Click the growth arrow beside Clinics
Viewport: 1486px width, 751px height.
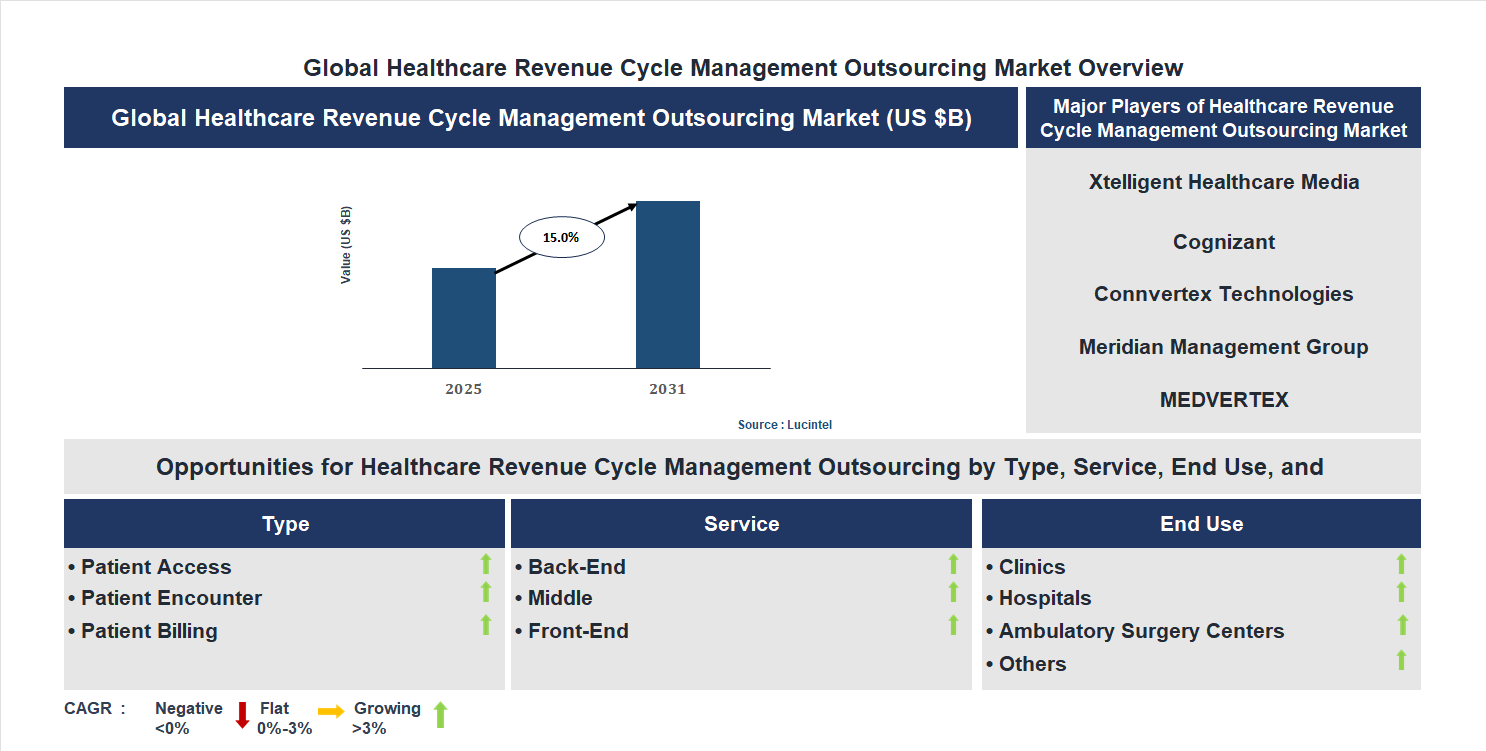point(1401,566)
